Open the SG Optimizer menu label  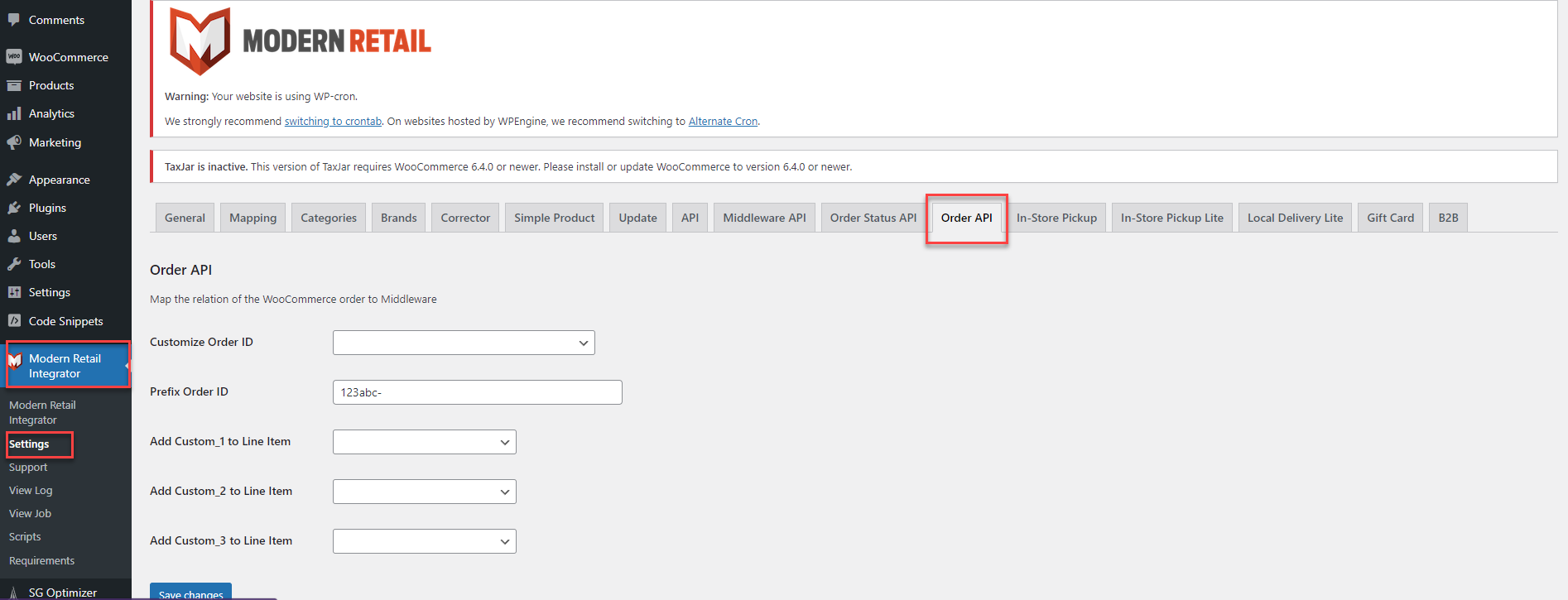tap(63, 593)
